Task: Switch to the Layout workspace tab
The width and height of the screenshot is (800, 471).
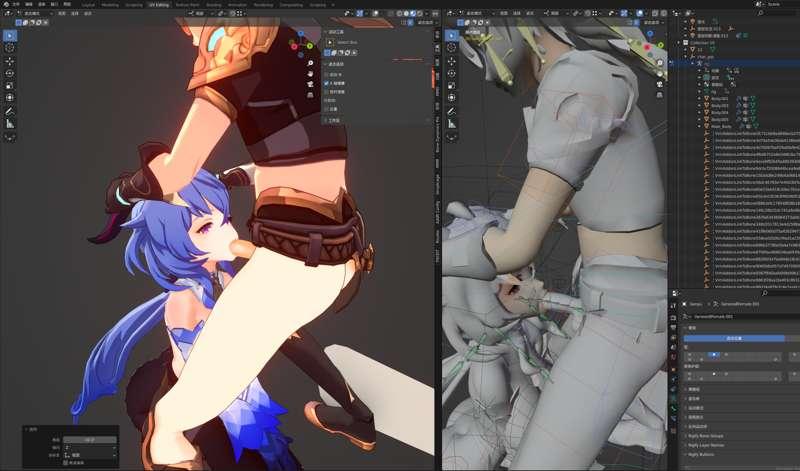Action: point(88,5)
